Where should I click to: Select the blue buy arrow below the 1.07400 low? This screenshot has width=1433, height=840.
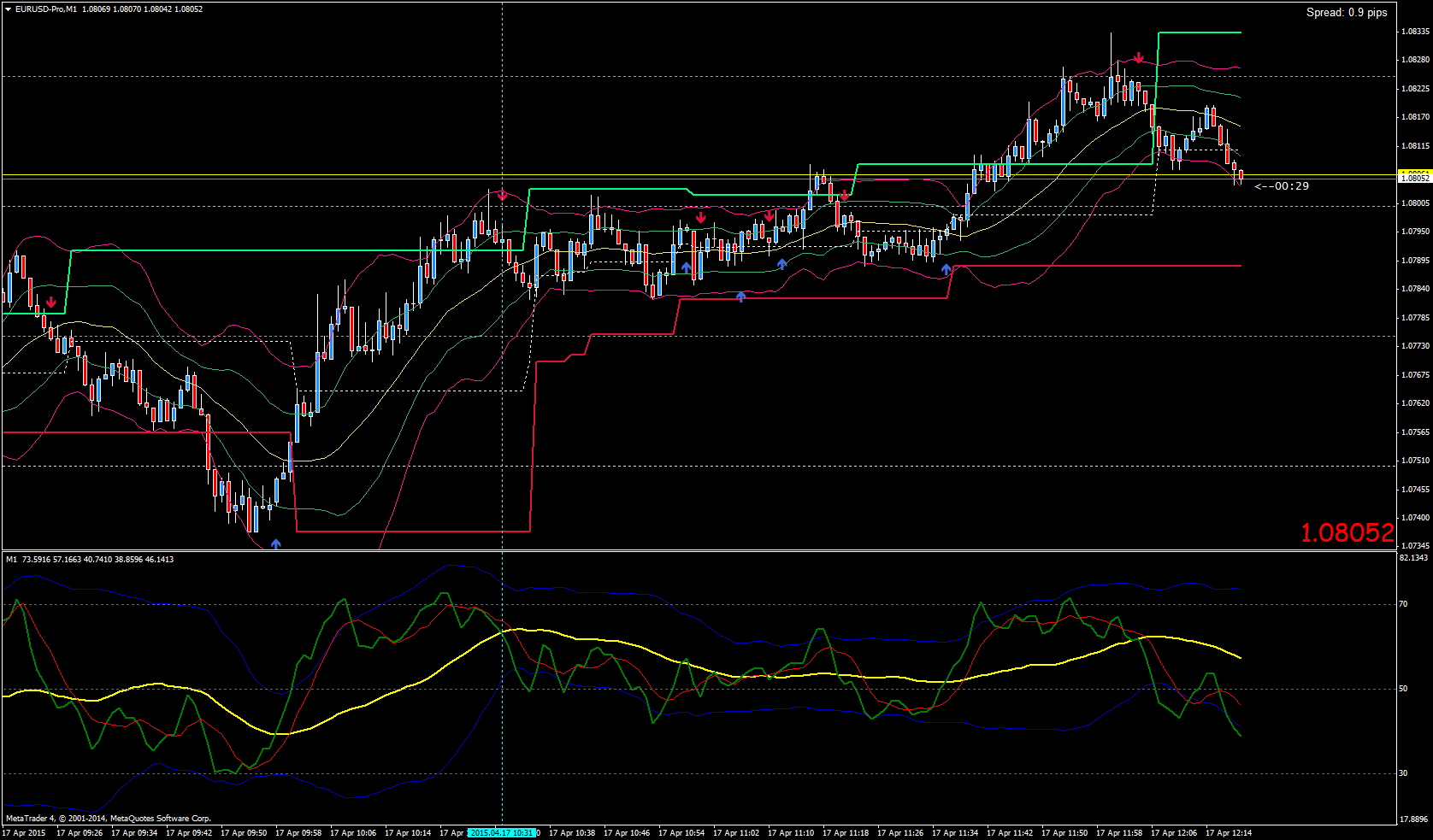tap(275, 543)
